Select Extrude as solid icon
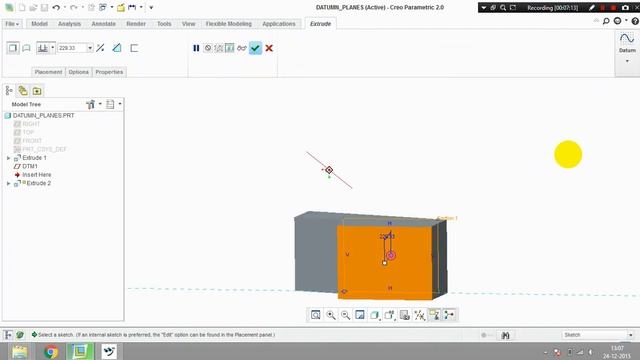Screen dimensions: 640x360 [x=13, y=48]
